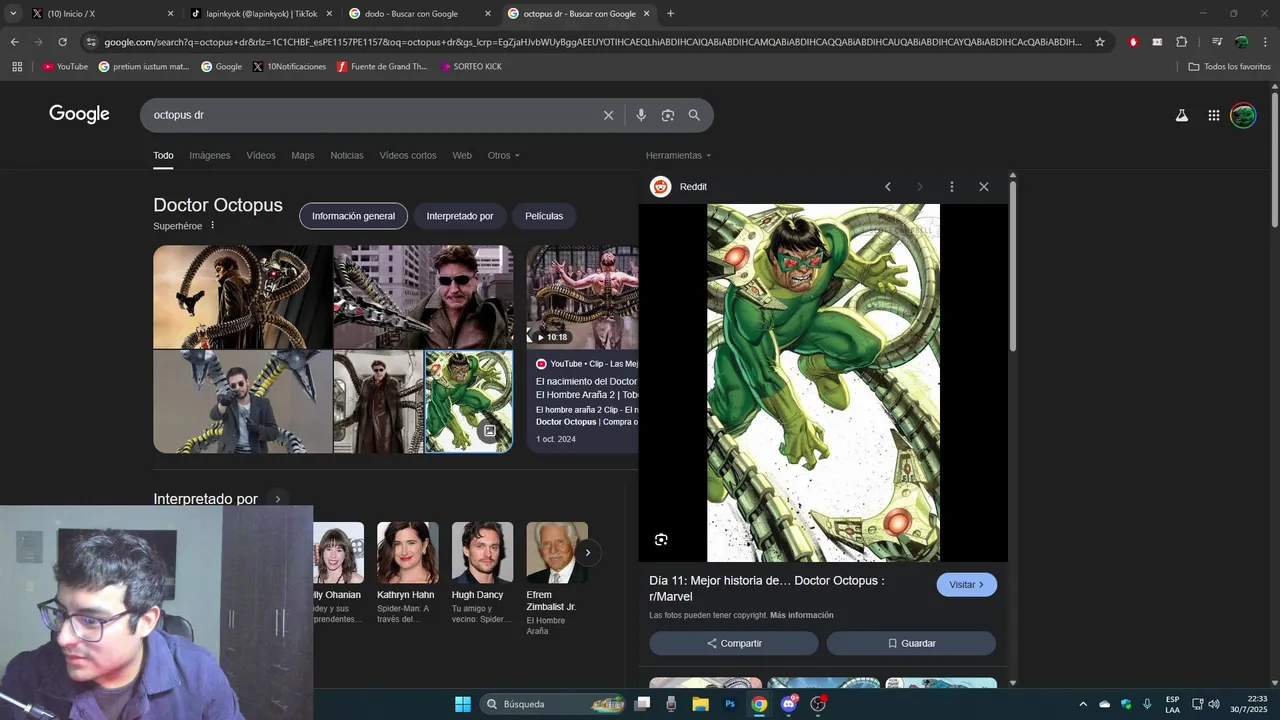1280x720 pixels.
Task: Go back in browser history
Action: point(14,42)
